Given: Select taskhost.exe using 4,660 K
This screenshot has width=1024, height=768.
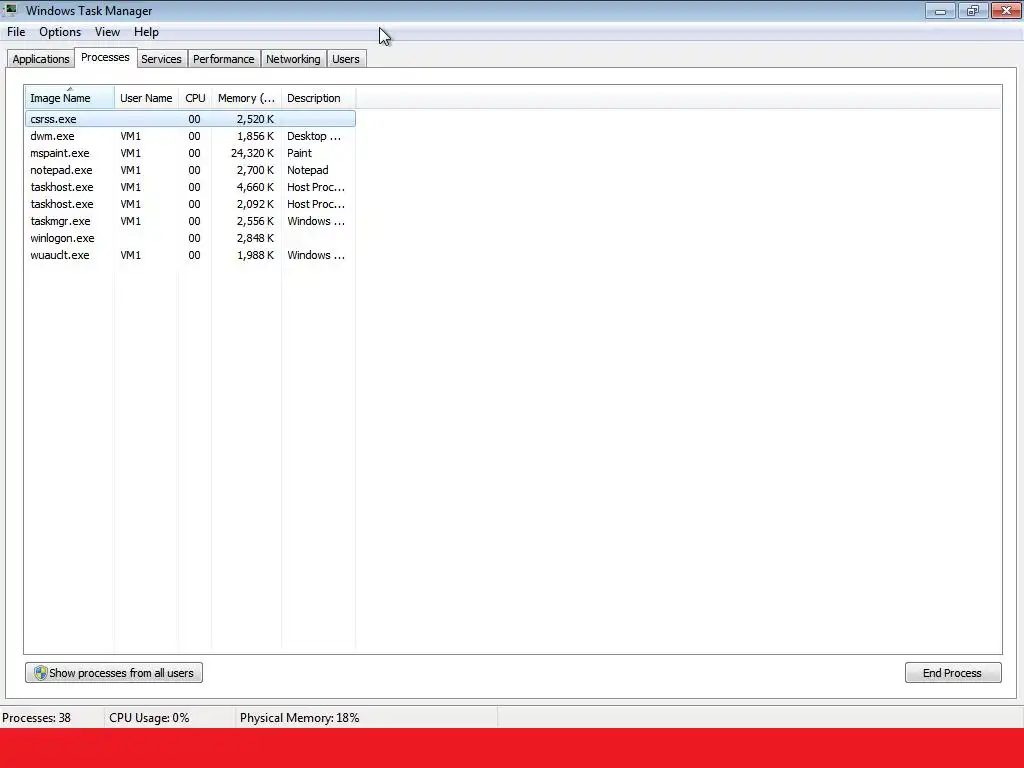Looking at the screenshot, I should pos(190,187).
